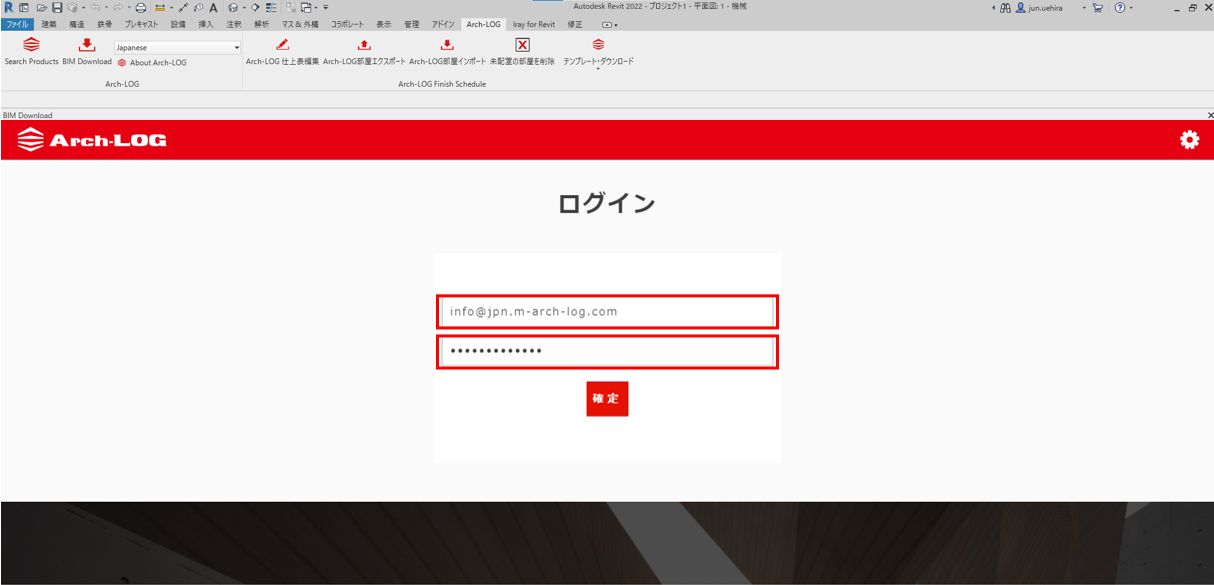This screenshot has height=585, width=1214.
Task: Click the Arch-LOG Finish Schedule panel label
Action: (x=442, y=84)
